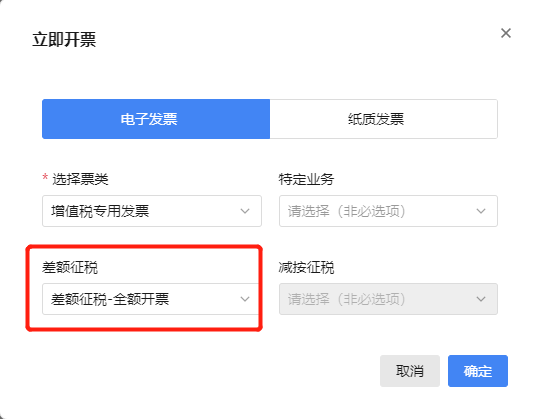Close the 立即开票 dialog with X icon
Screen dimensions: 533x419
(506, 33)
